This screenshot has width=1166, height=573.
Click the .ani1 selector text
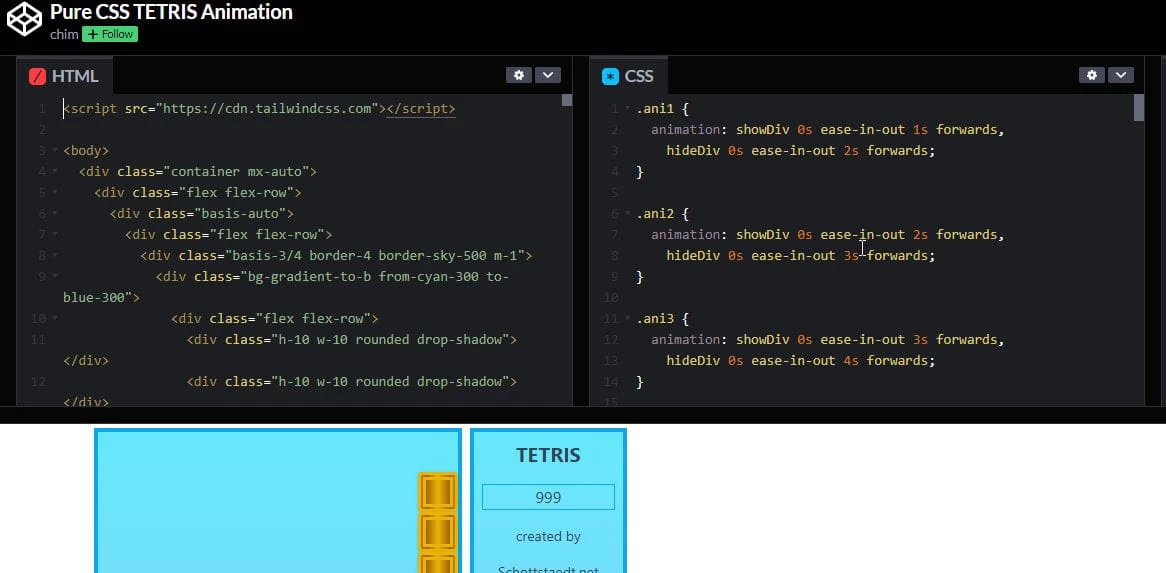click(654, 109)
